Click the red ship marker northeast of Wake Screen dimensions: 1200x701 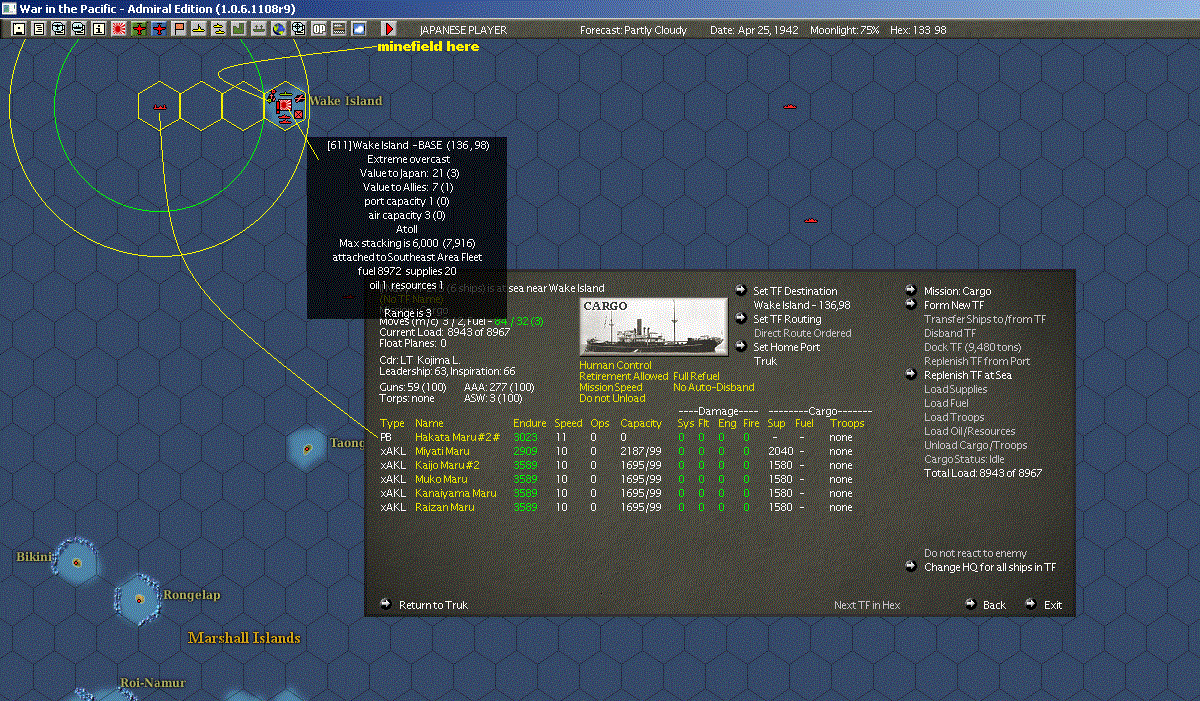click(x=789, y=105)
